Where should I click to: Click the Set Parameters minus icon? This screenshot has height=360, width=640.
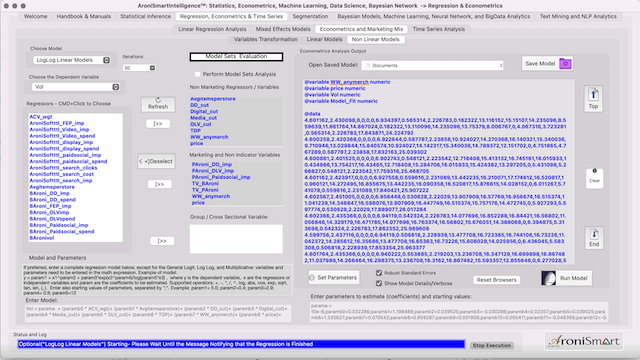tap(312, 278)
